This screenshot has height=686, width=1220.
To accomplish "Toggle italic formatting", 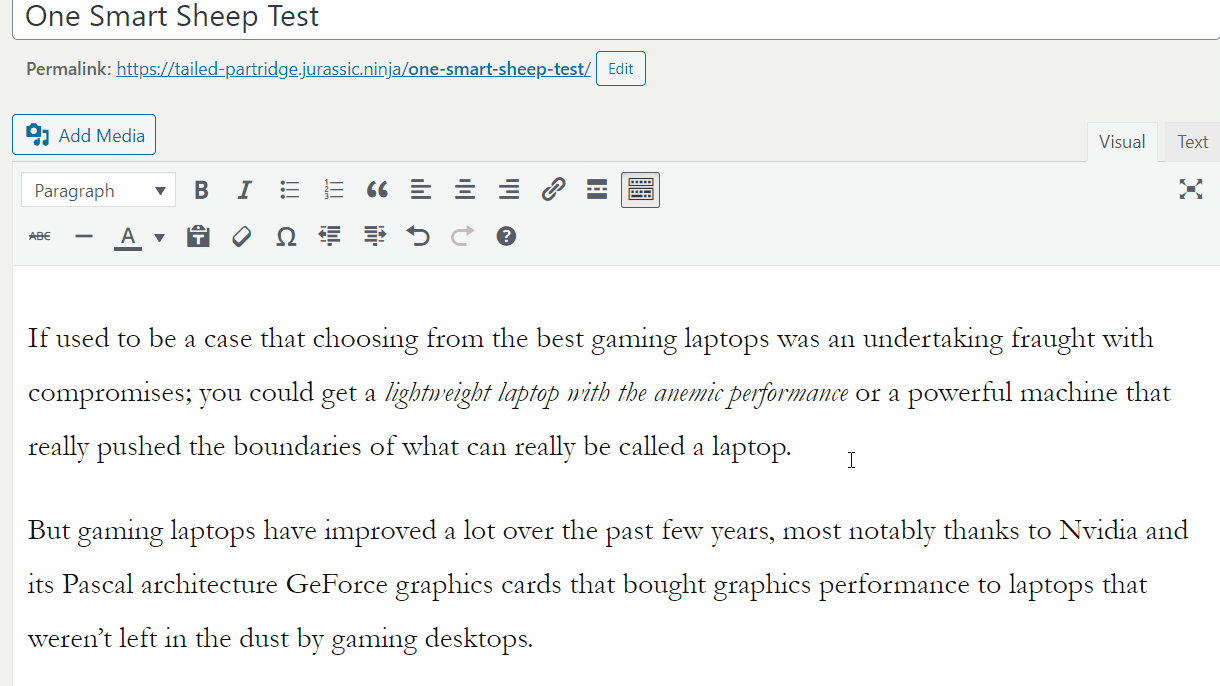I will click(245, 190).
